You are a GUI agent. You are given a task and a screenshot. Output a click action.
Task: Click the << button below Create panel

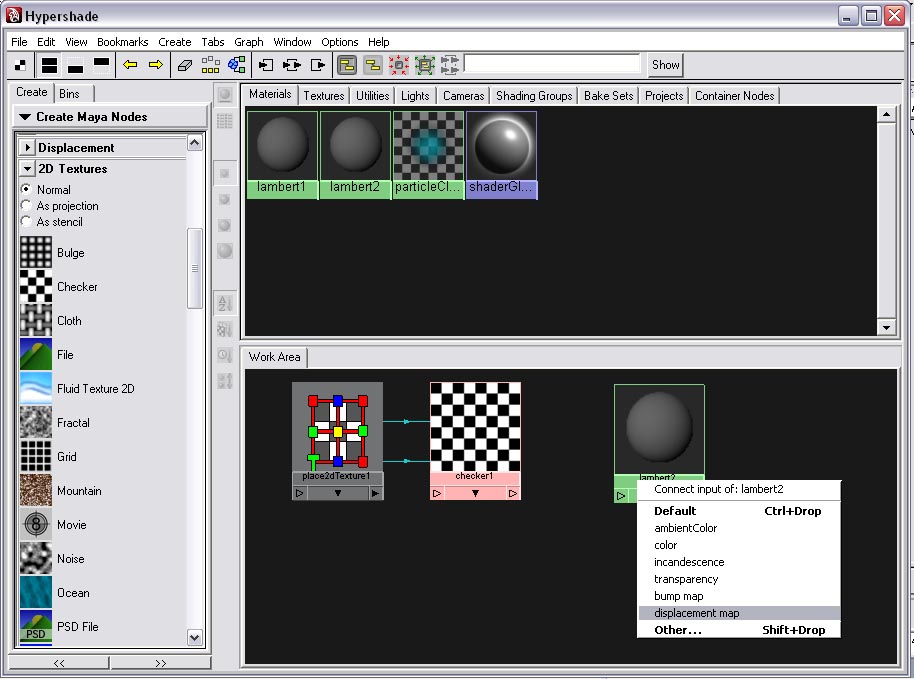(59, 663)
